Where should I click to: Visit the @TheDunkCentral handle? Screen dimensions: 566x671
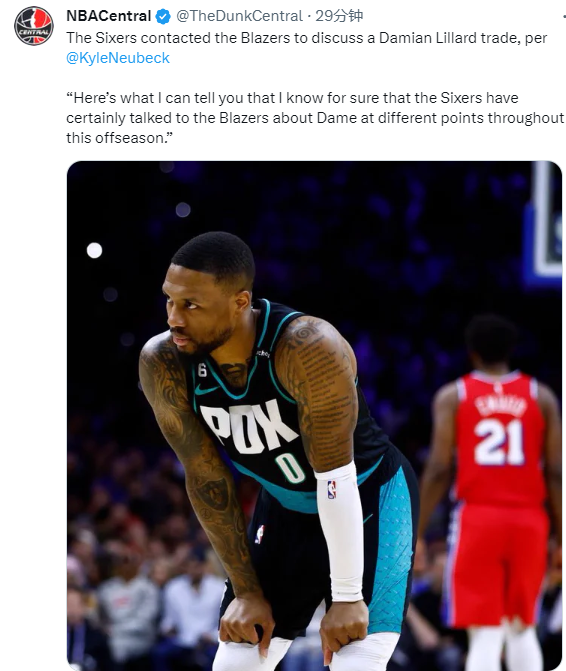point(239,16)
